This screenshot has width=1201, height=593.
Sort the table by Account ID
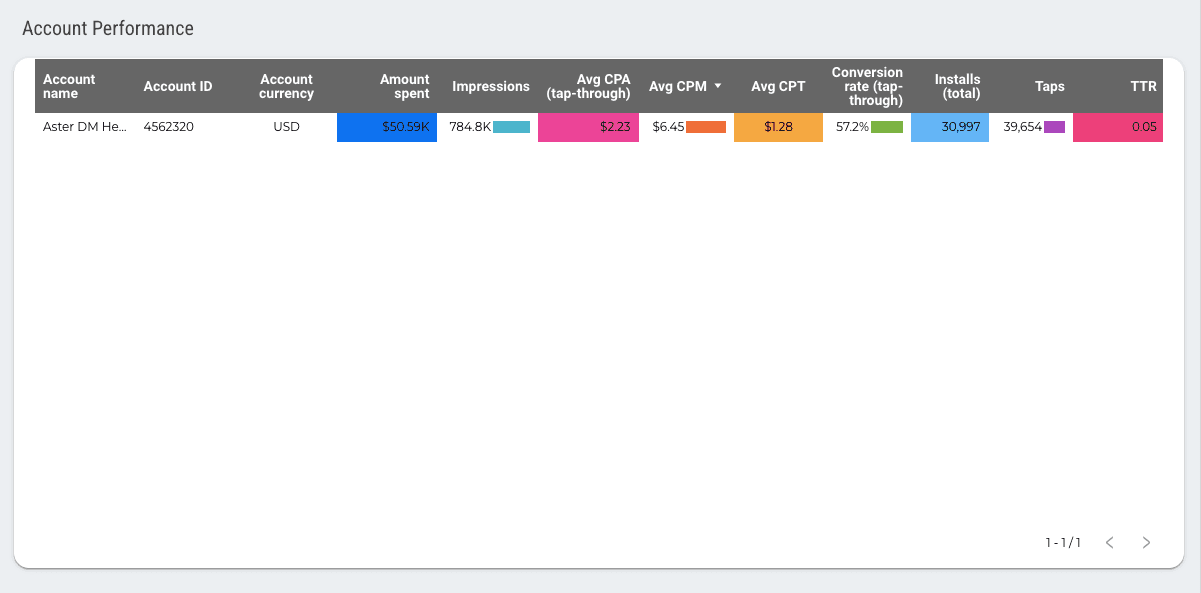click(x=178, y=87)
